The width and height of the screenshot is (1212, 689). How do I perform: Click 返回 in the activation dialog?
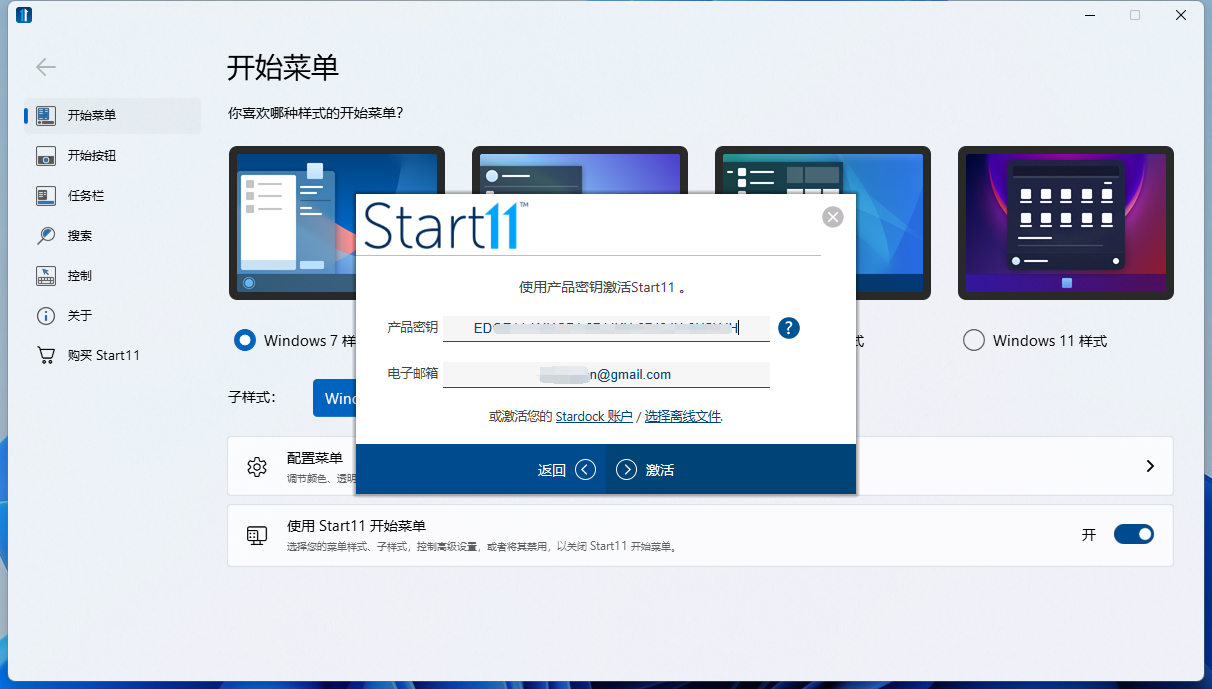point(551,469)
